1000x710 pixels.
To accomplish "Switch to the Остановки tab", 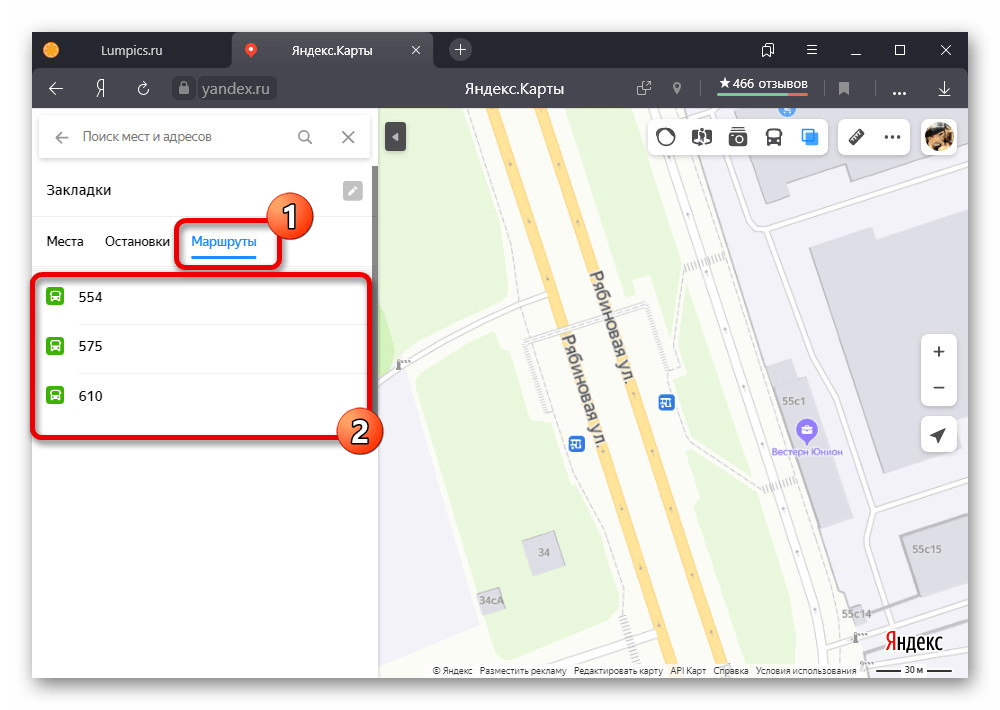I will click(137, 242).
